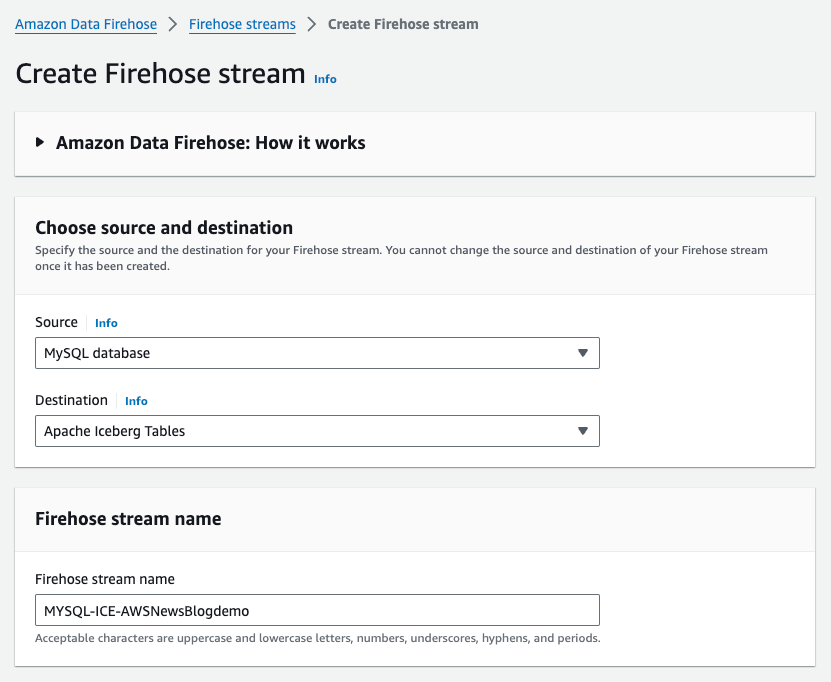Click the 'Choose source and destination' section heading

click(x=164, y=228)
